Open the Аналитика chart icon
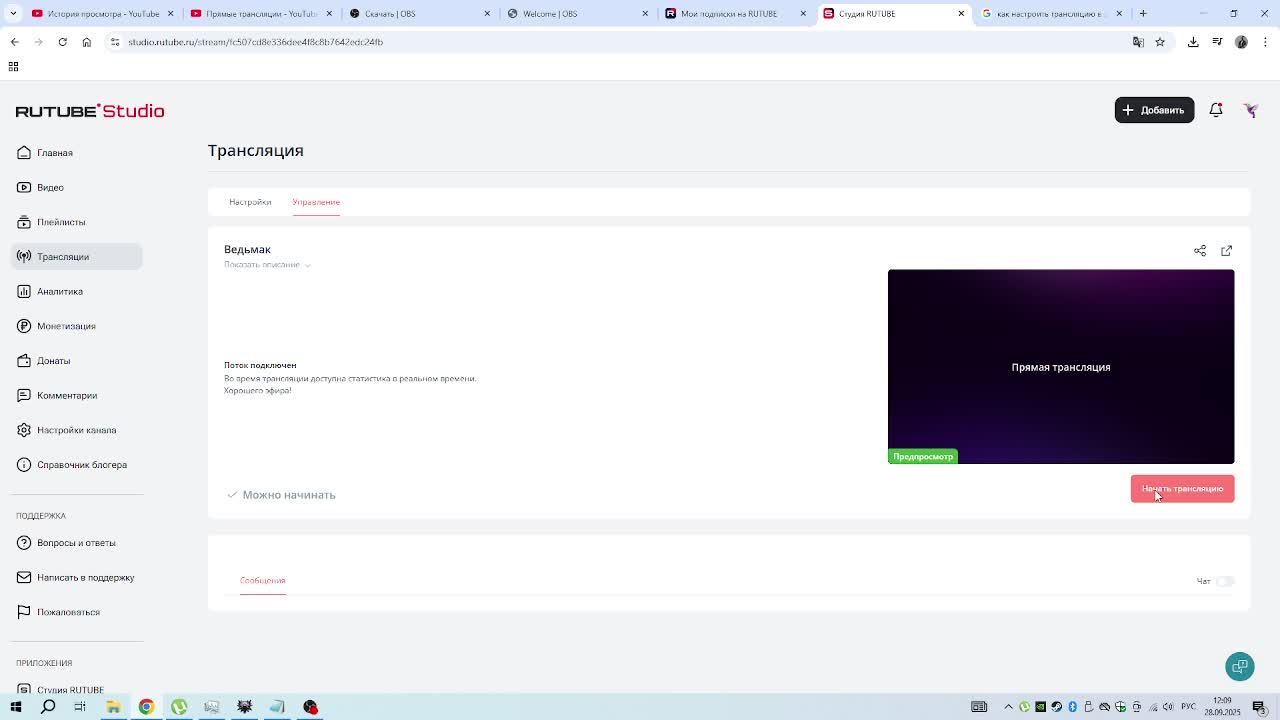The image size is (1280, 720). pos(24,291)
